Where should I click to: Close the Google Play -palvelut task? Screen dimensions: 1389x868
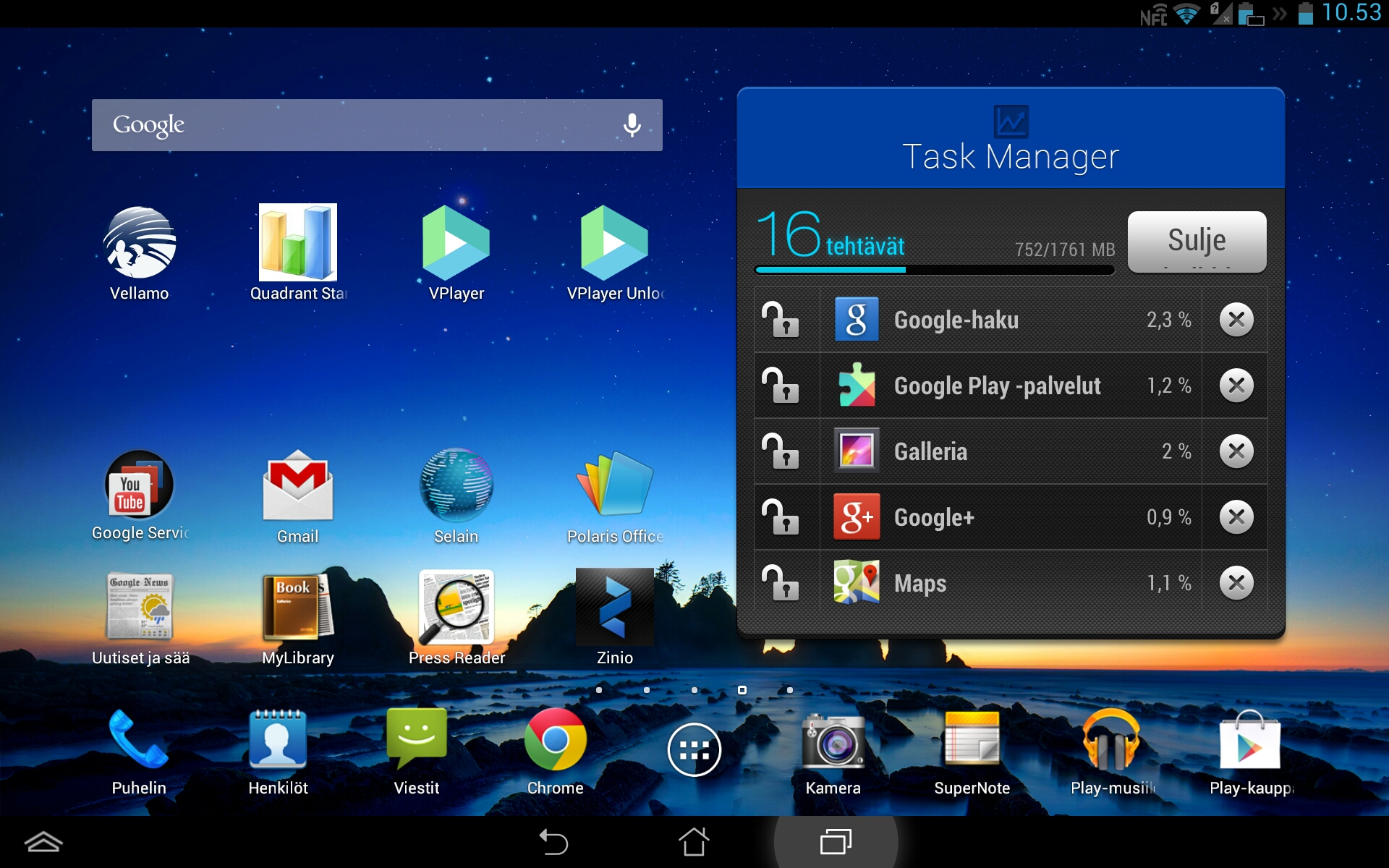1236,386
